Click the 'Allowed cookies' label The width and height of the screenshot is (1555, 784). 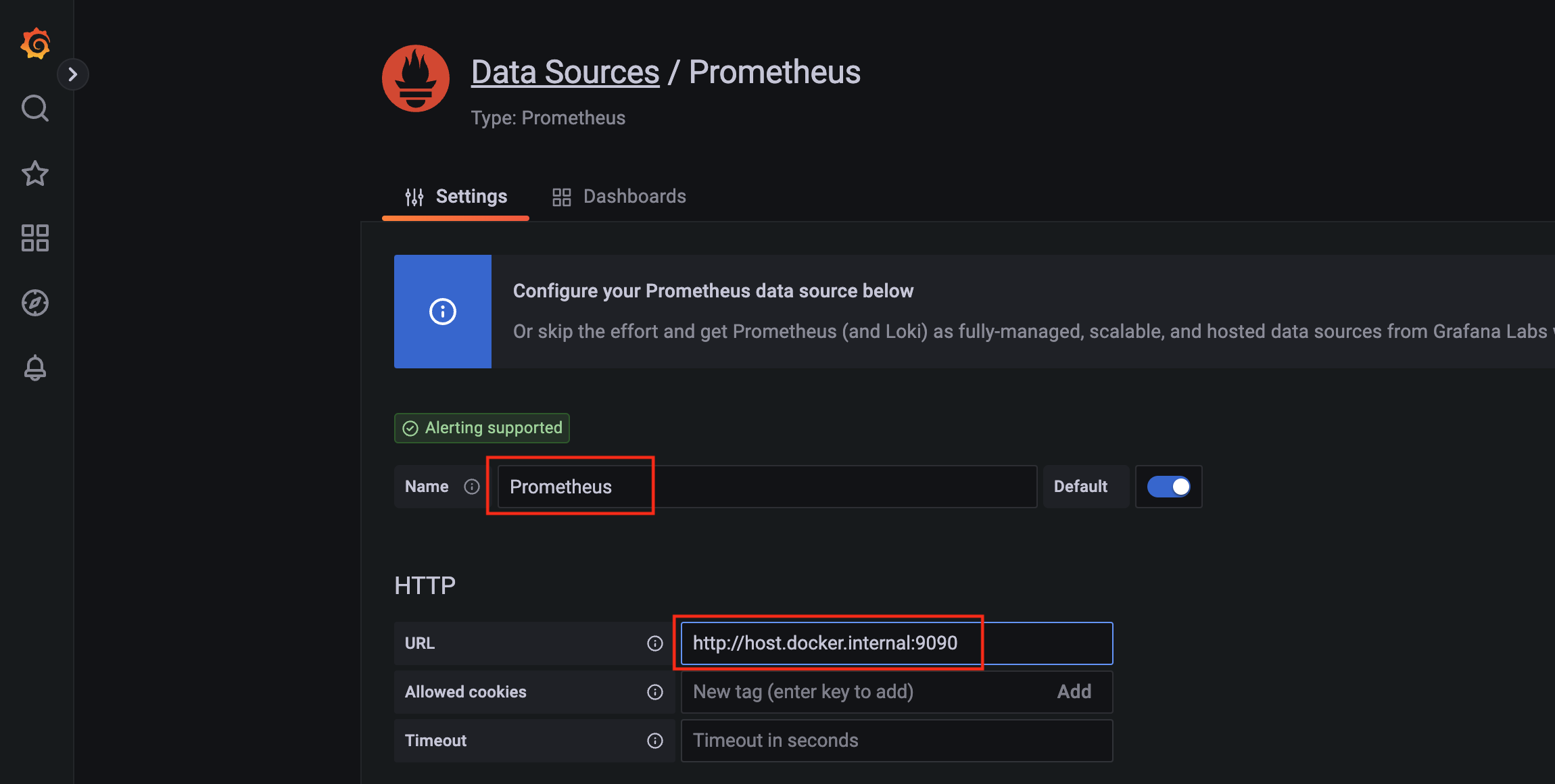tap(466, 692)
